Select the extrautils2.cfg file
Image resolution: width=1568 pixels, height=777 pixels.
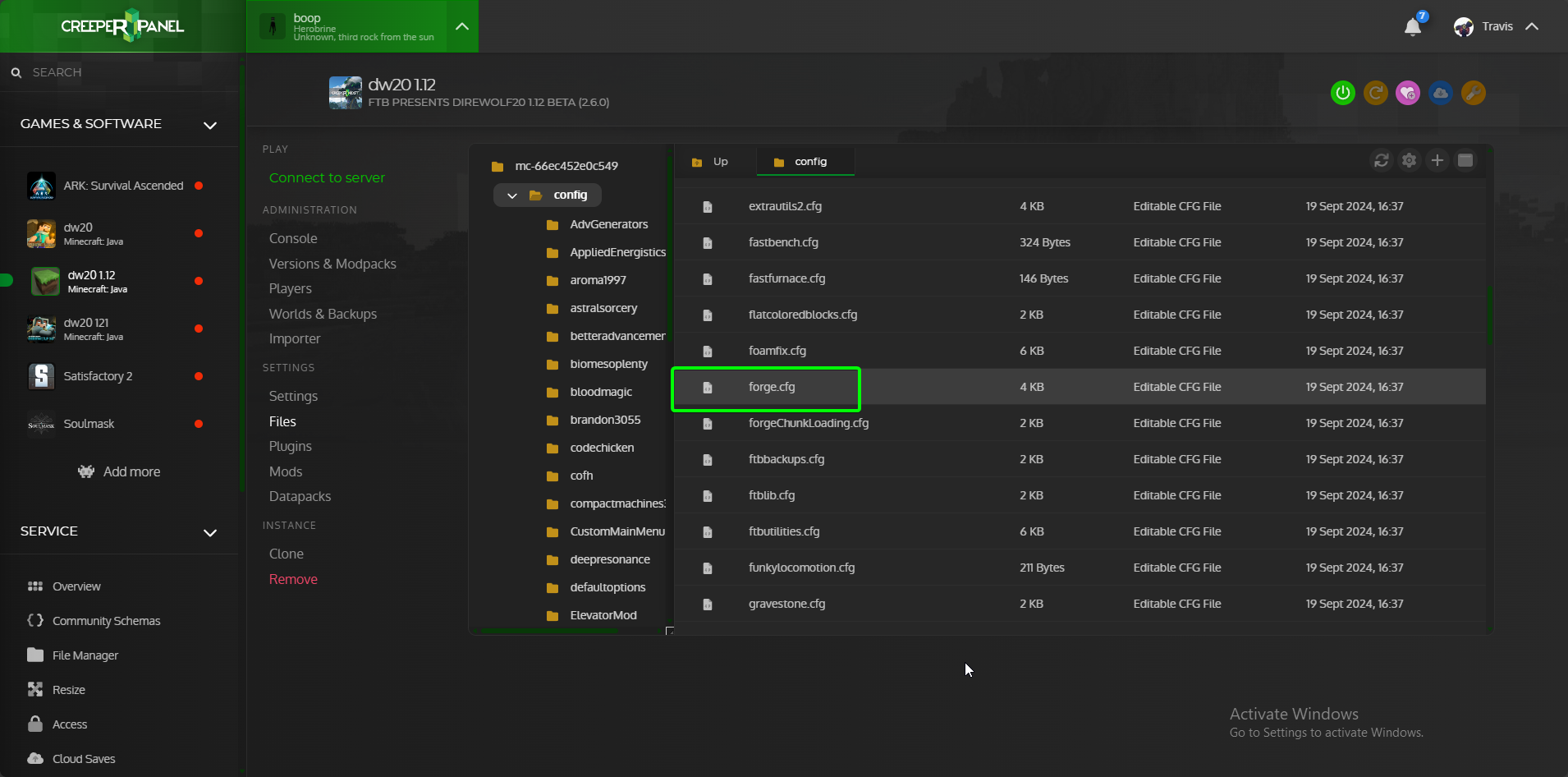[x=1080, y=206]
